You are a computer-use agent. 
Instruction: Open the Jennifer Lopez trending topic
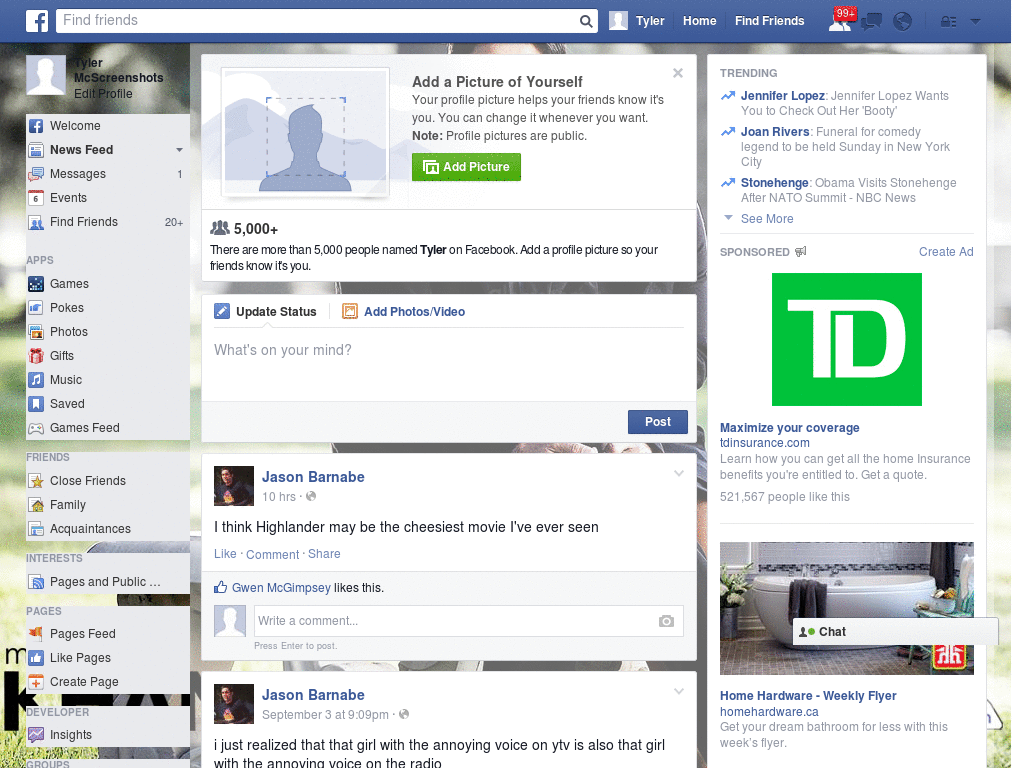[782, 96]
